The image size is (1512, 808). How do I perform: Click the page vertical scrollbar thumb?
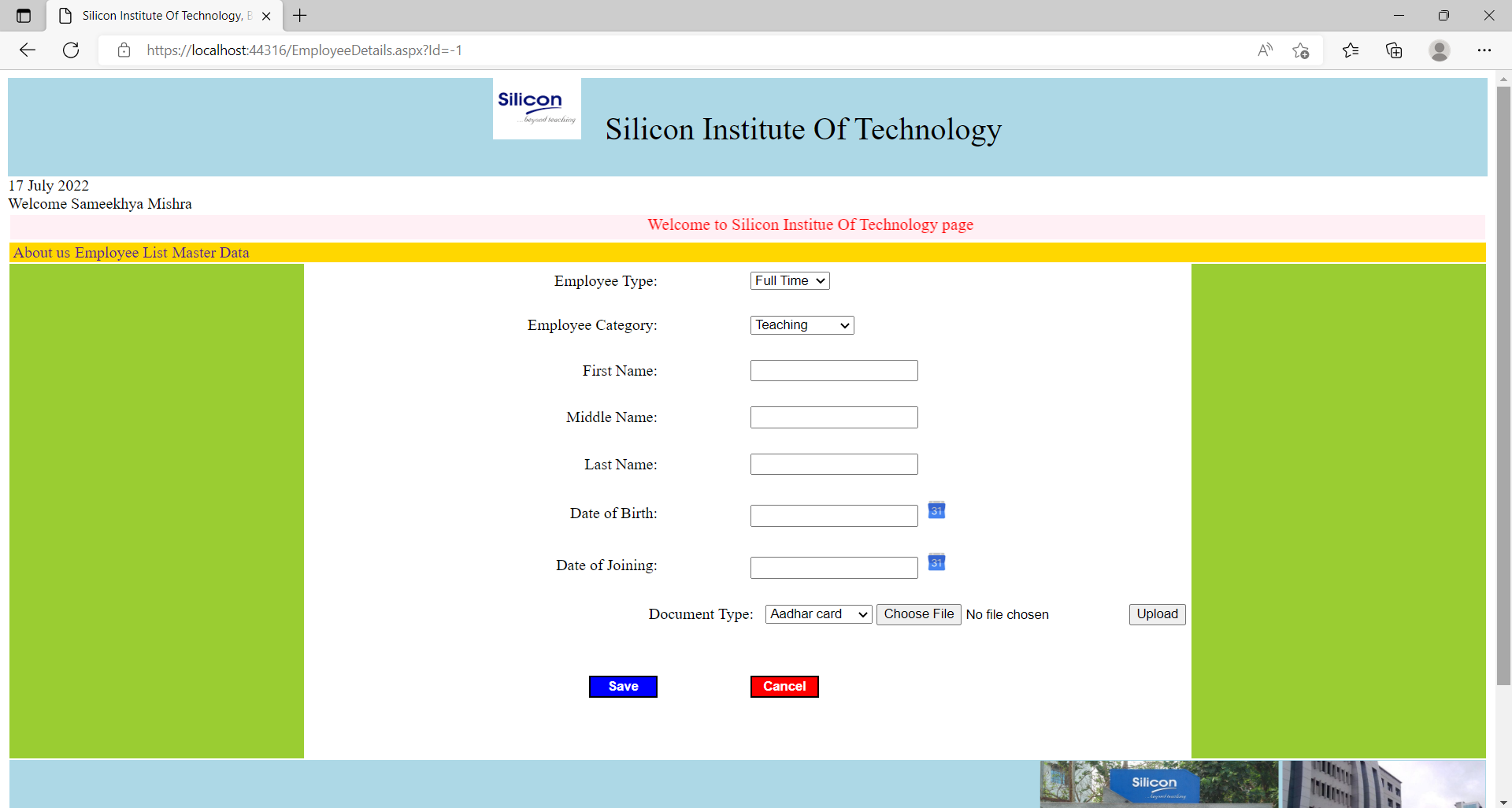point(1503,386)
